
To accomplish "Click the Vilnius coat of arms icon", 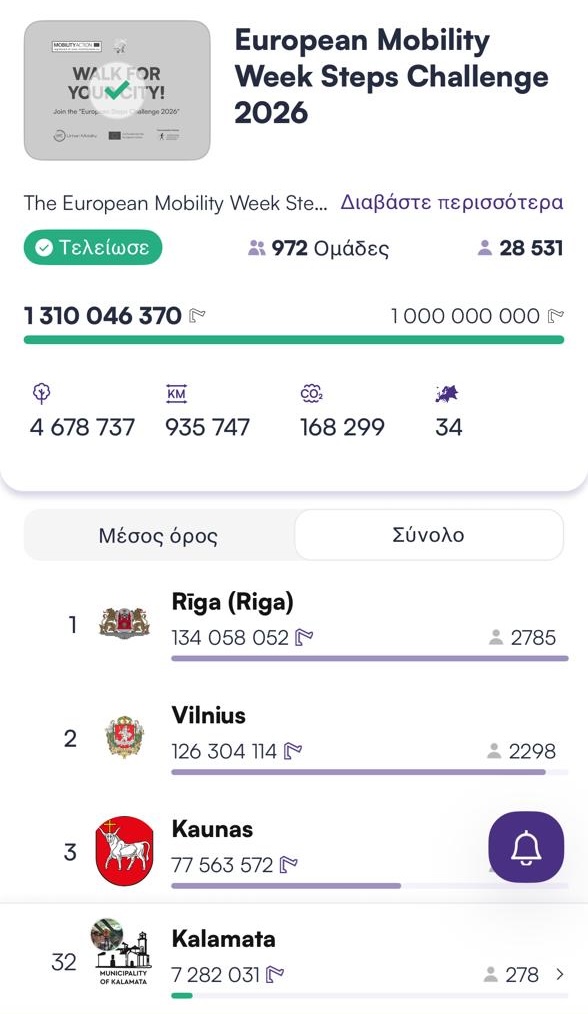I will click(x=124, y=737).
